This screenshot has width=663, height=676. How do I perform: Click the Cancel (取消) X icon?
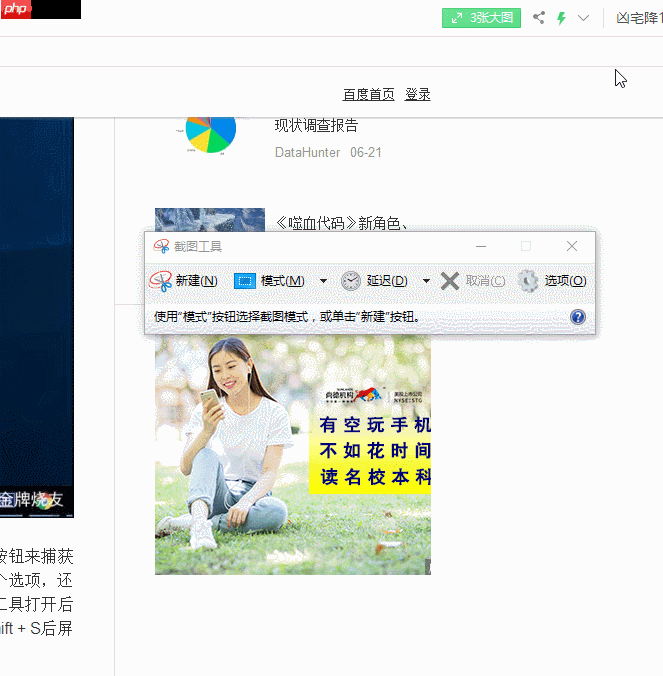(450, 281)
